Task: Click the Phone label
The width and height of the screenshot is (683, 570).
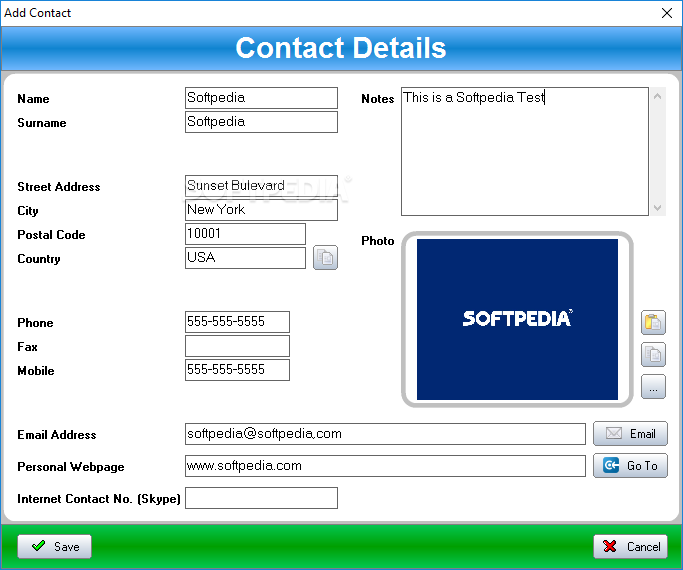Action: click(35, 323)
